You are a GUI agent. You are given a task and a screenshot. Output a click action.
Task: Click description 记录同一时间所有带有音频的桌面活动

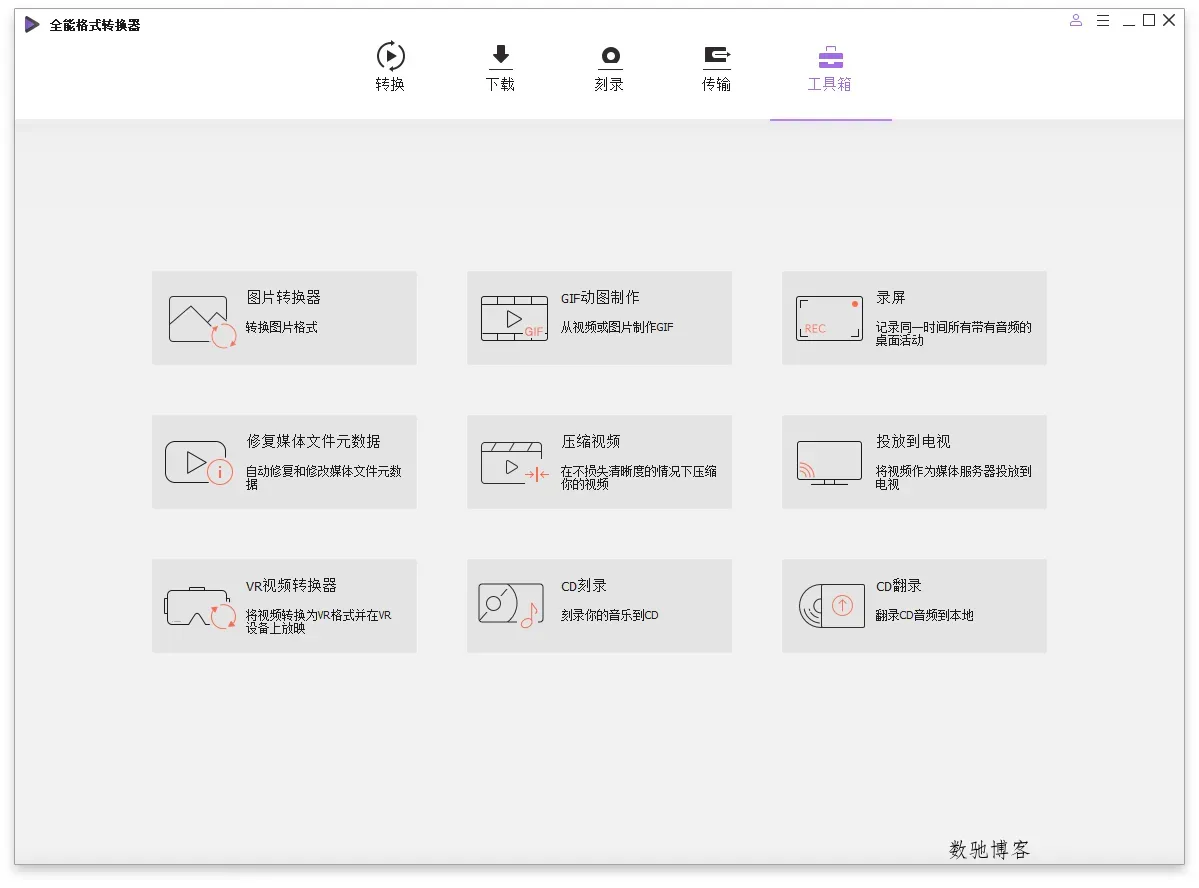[x=954, y=333]
